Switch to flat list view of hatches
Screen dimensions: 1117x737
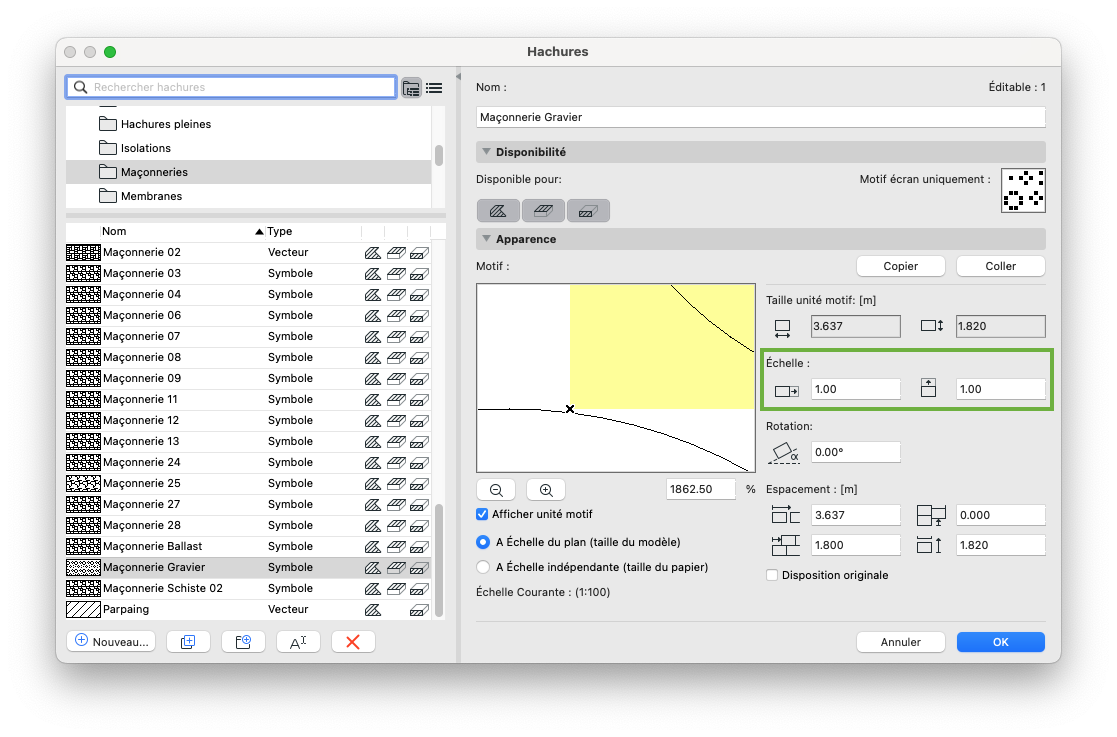coord(434,88)
